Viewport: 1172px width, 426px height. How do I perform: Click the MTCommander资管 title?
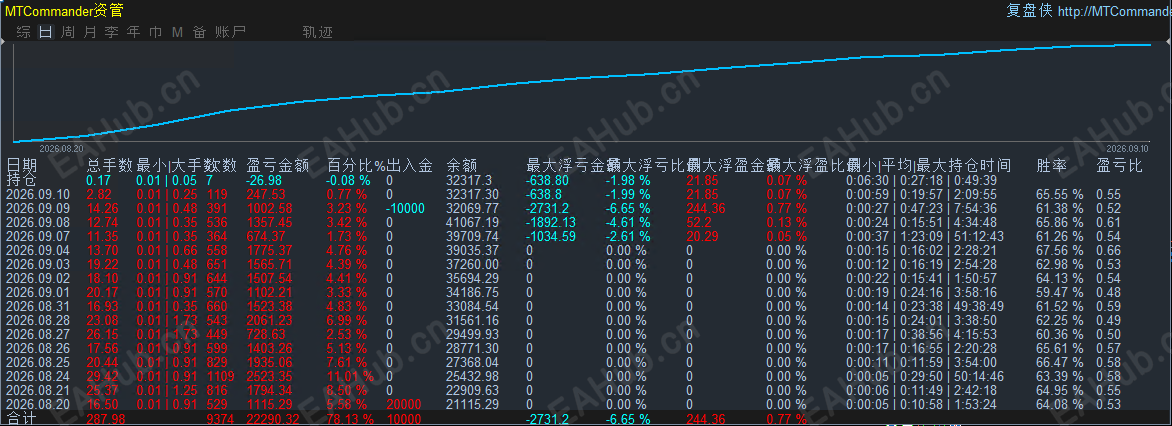(64, 10)
